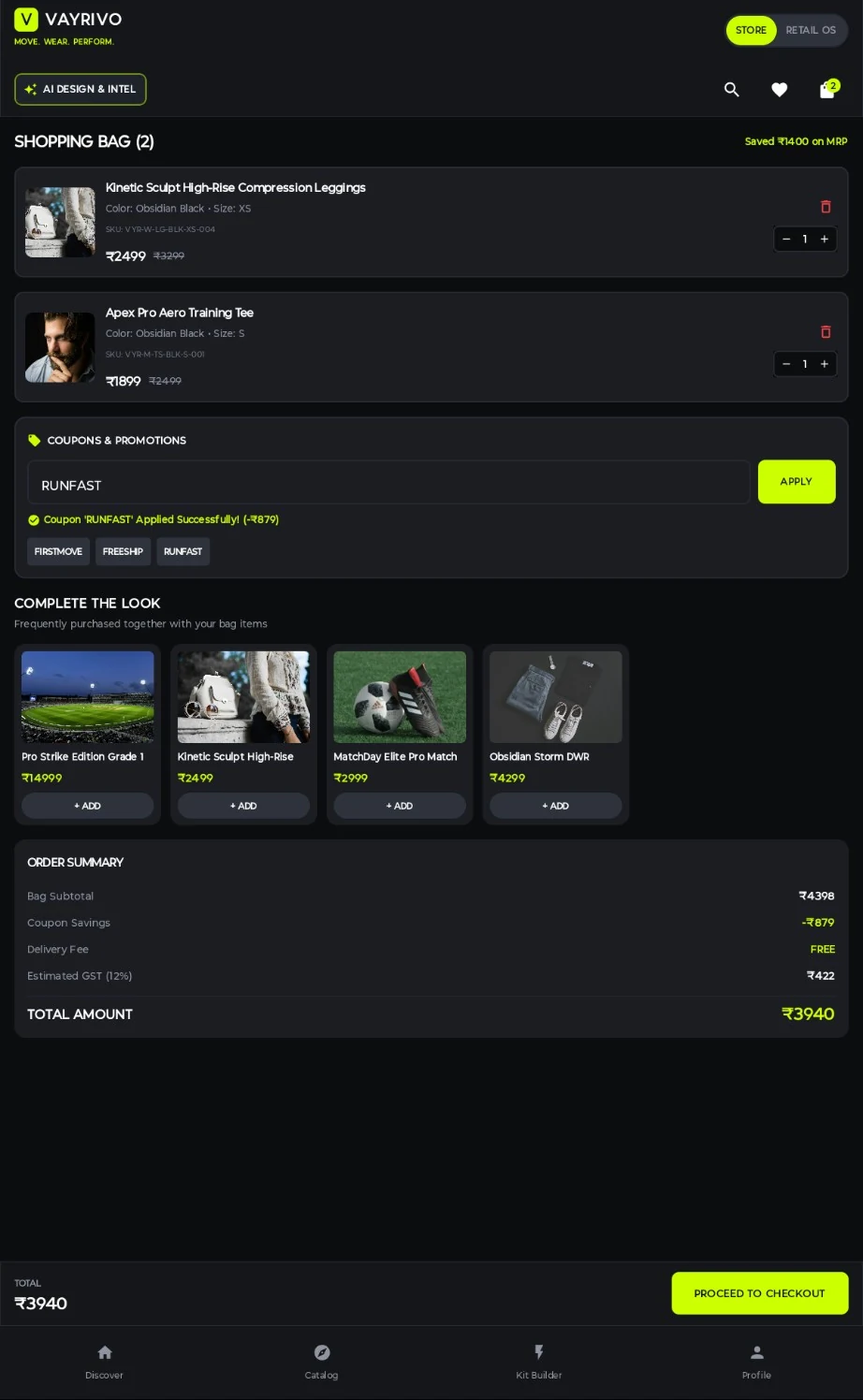Image resolution: width=863 pixels, height=1400 pixels.
Task: Open the search icon in header
Action: (x=732, y=89)
